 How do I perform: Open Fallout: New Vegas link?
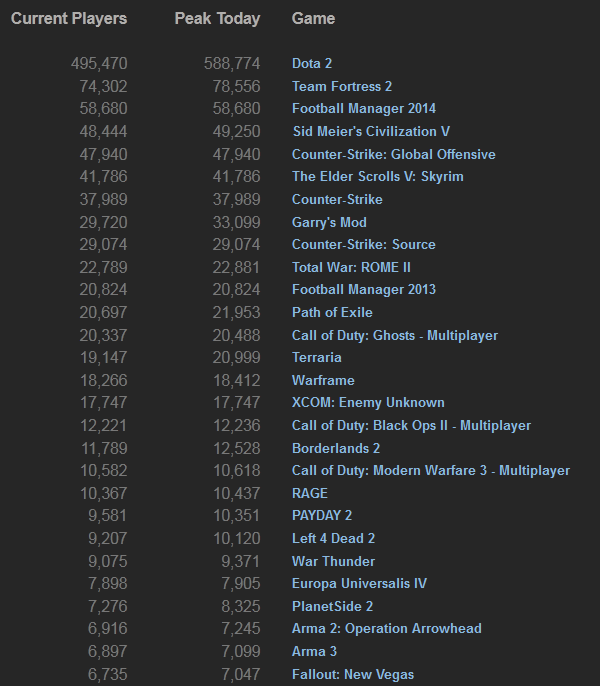352,674
